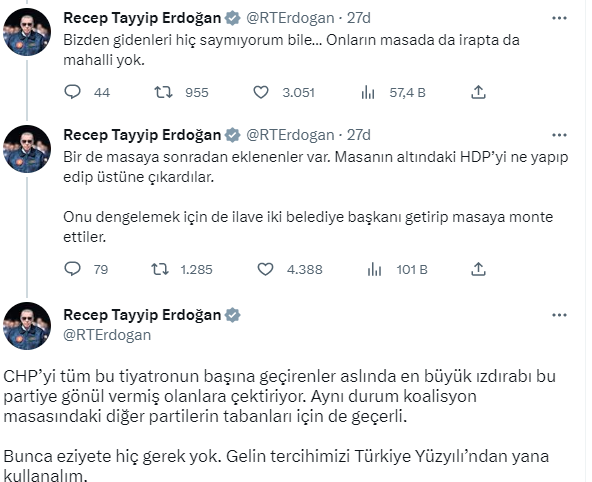Like the first tweet with 3.051 likes
The width and height of the screenshot is (592, 482).
tap(261, 92)
